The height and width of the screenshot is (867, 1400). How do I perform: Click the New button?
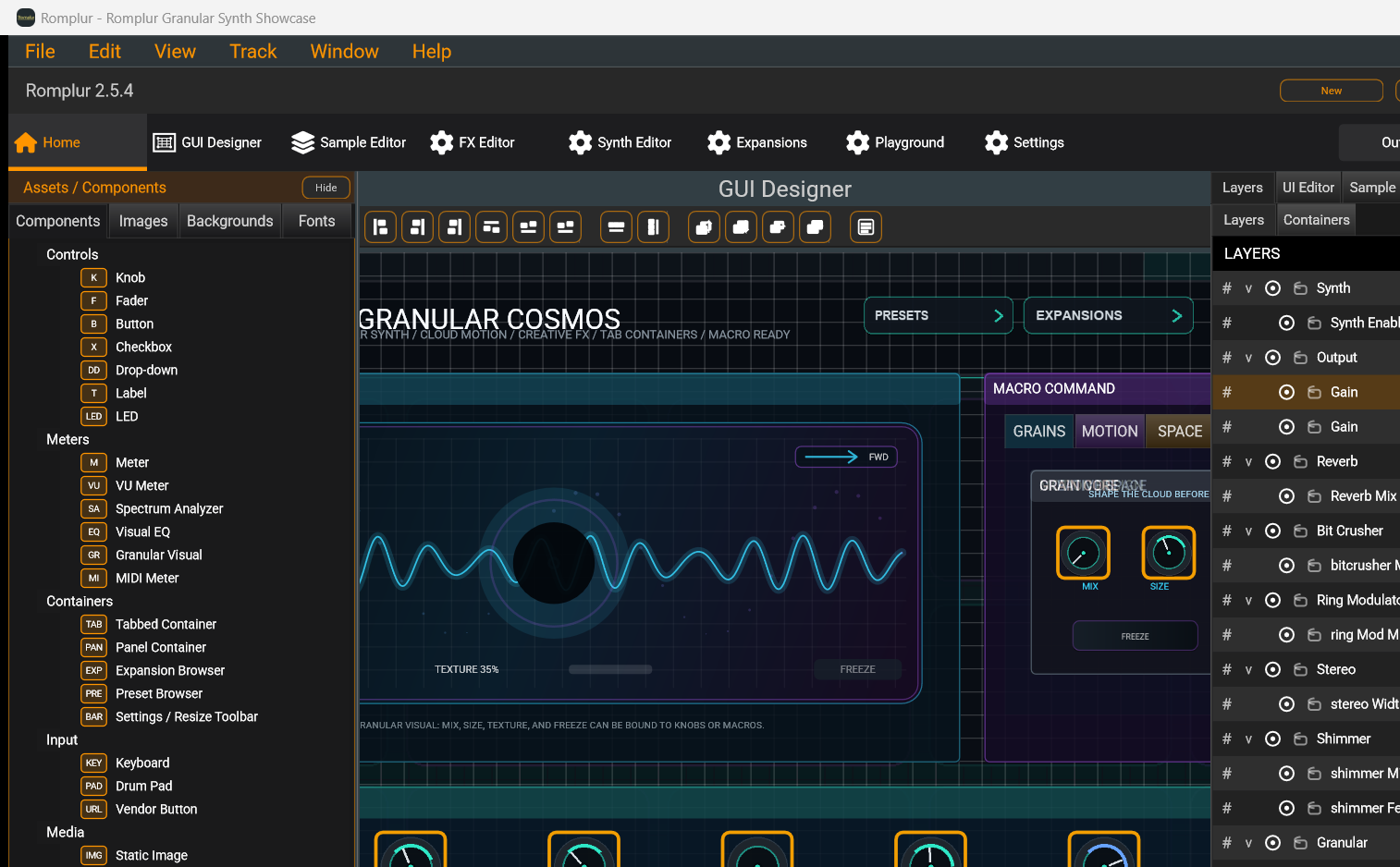click(x=1332, y=91)
